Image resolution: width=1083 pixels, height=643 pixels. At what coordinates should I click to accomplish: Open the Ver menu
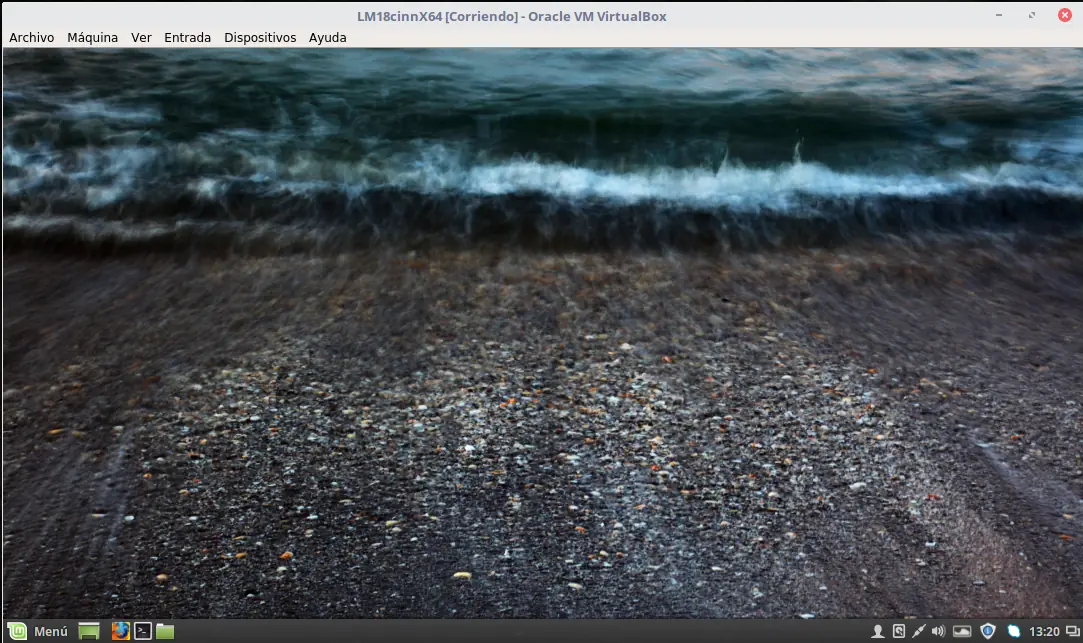click(141, 37)
